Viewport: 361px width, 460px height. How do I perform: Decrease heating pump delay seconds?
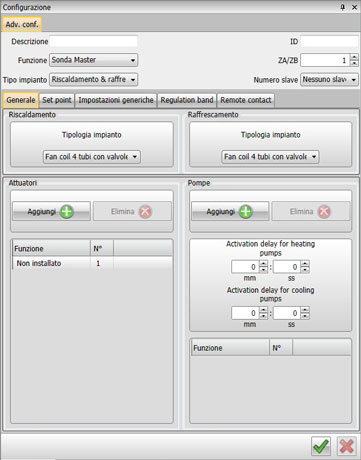(305, 270)
